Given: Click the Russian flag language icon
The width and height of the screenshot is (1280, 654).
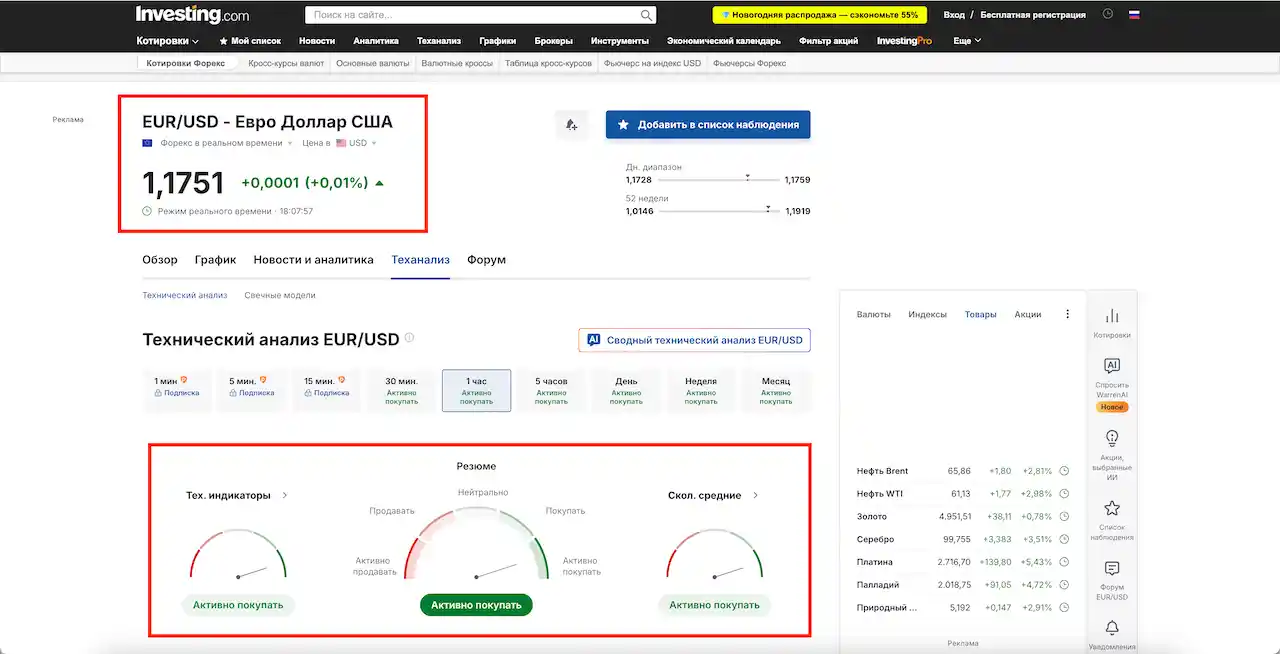Looking at the screenshot, I should coord(1134,15).
